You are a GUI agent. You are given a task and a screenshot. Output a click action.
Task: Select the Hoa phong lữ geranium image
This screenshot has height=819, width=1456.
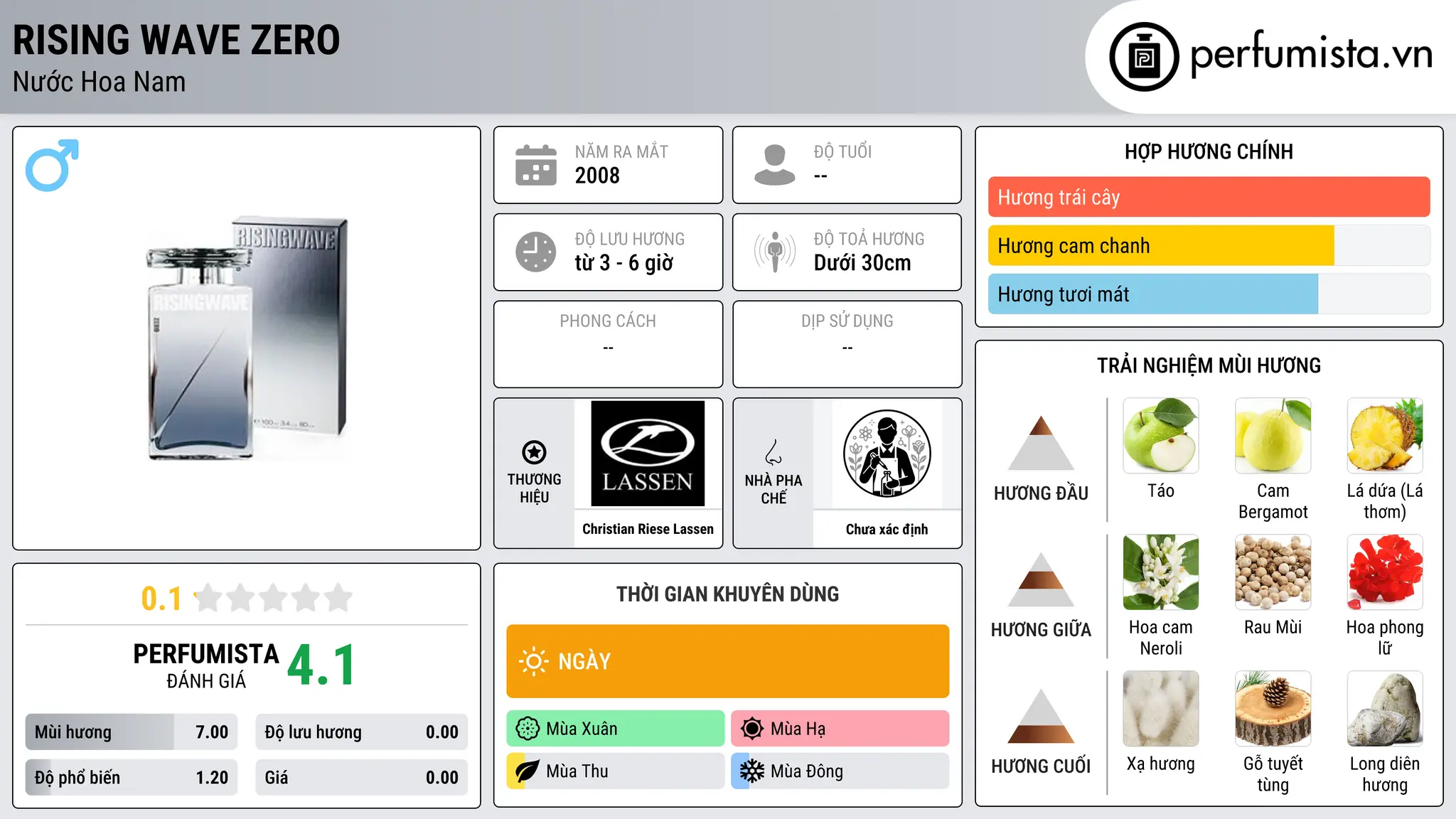[x=1385, y=572]
